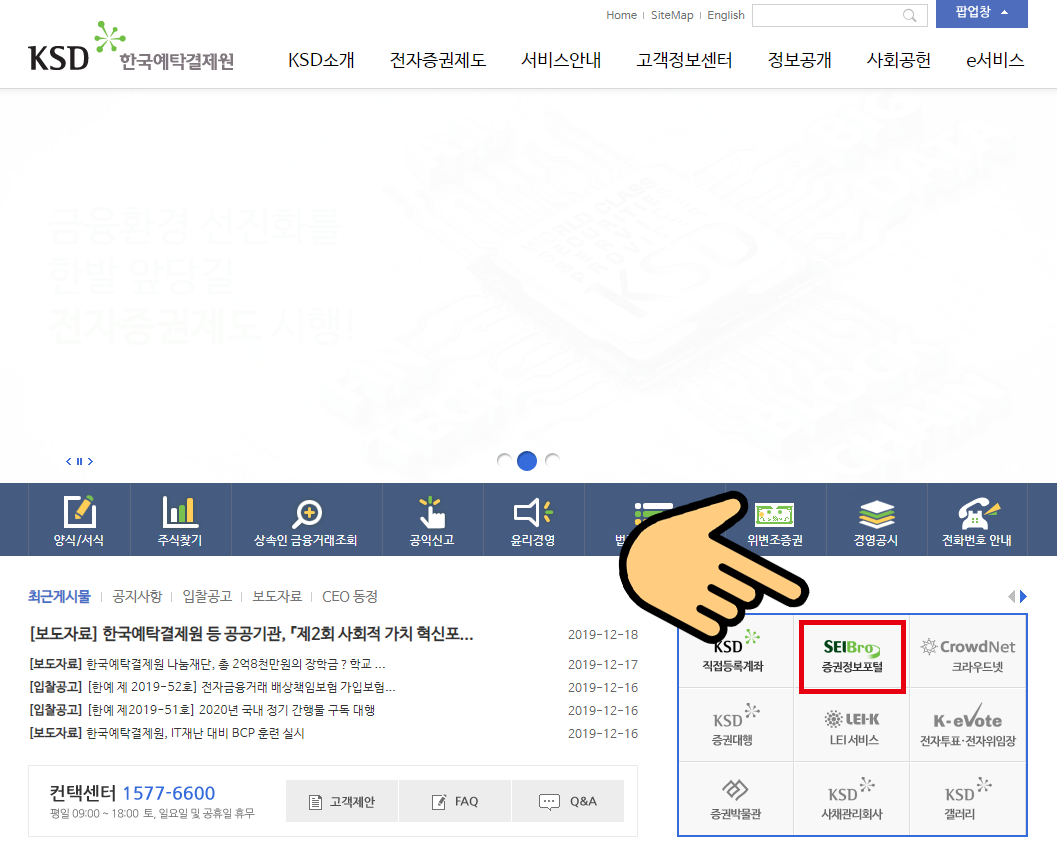Pause the banner slideshow

pyautogui.click(x=80, y=462)
